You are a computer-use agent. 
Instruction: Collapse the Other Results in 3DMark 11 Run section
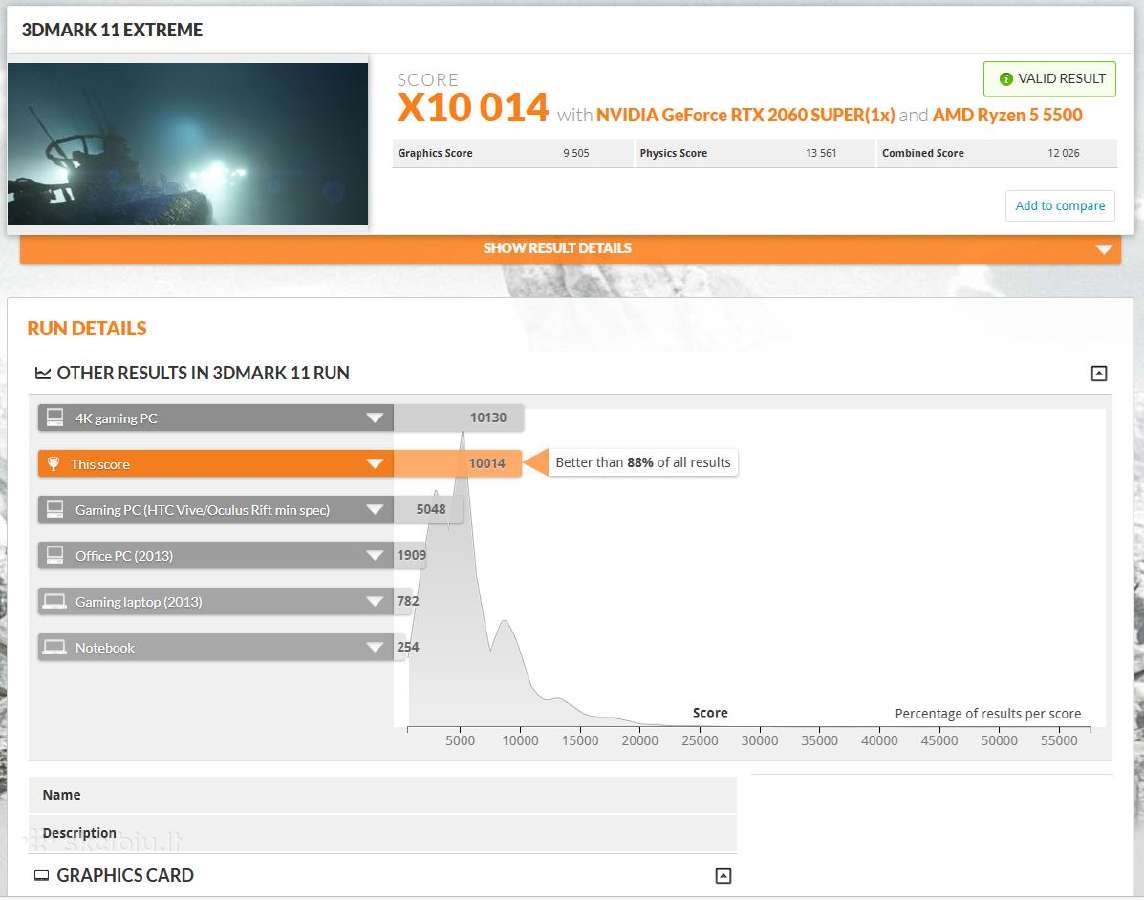pyautogui.click(x=1099, y=373)
